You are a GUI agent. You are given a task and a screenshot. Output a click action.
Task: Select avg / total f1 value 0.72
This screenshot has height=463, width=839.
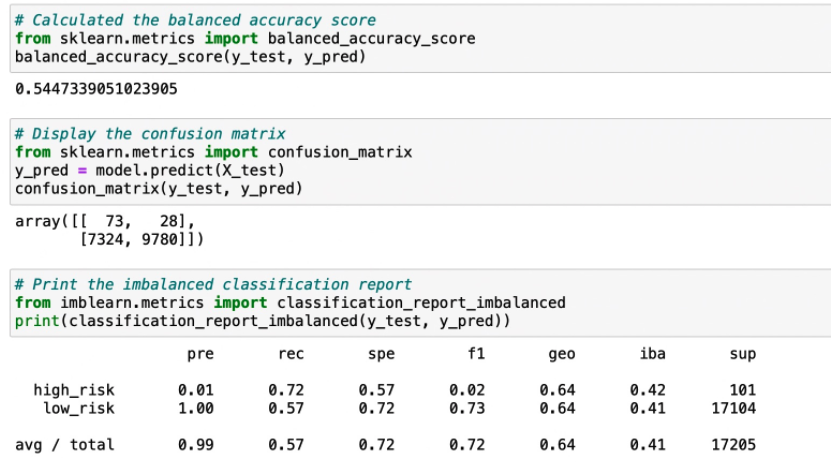[467, 445]
